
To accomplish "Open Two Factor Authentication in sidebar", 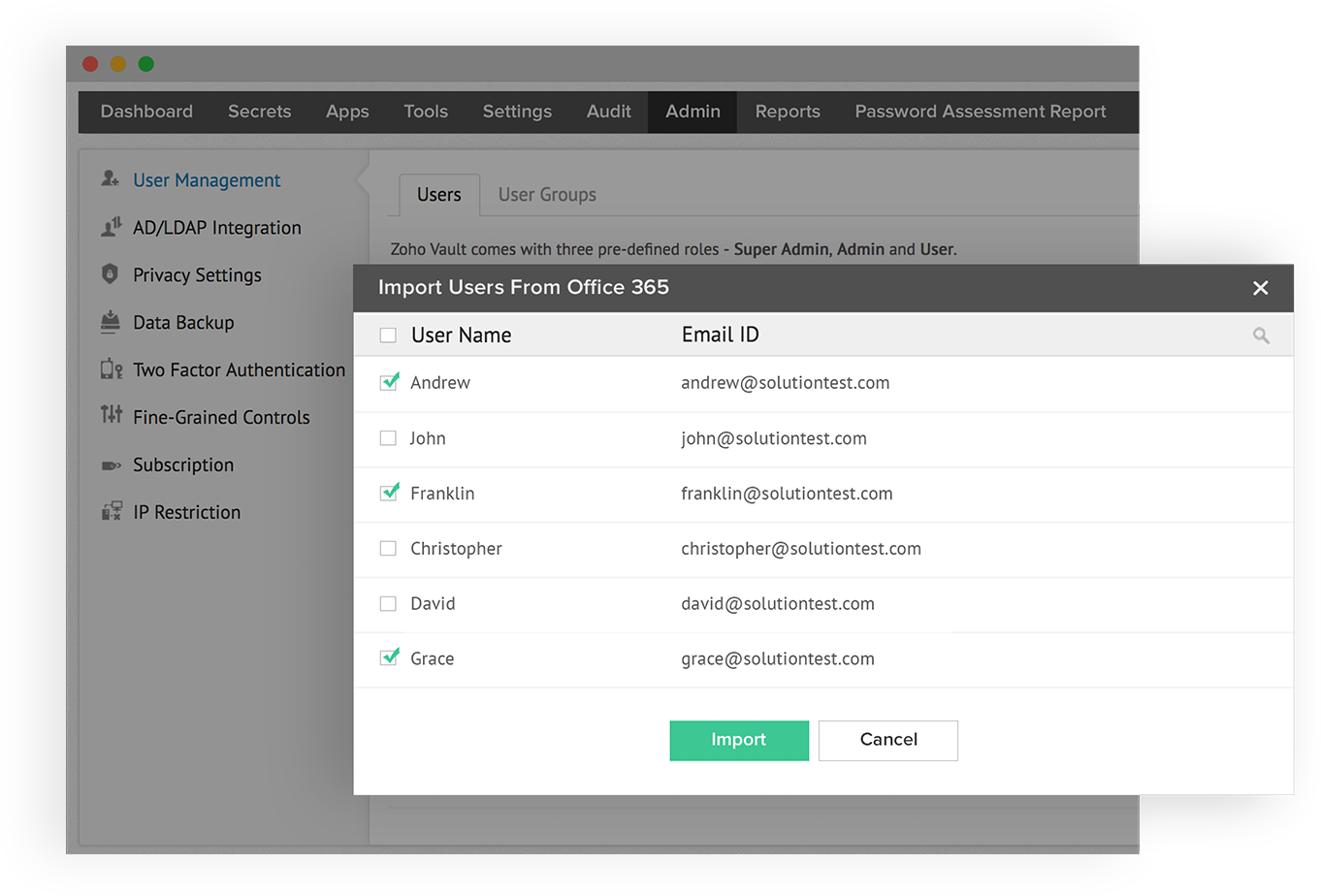I will (239, 369).
